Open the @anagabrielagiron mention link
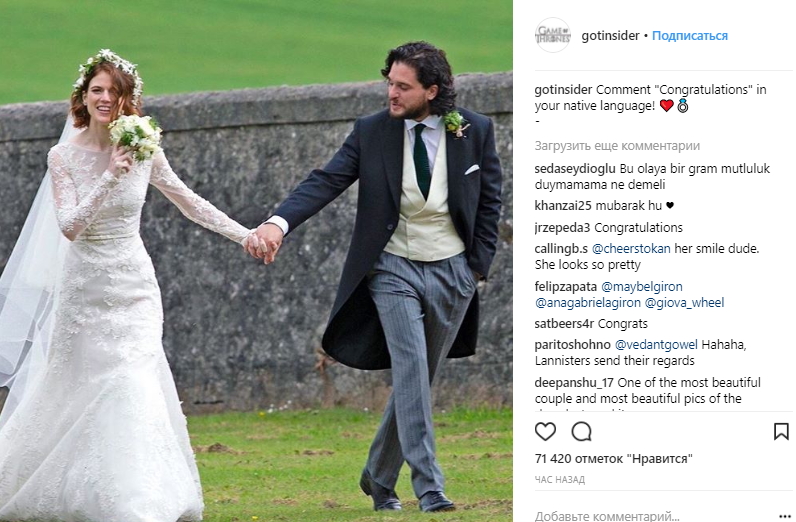This screenshot has height=522, width=796. point(587,303)
